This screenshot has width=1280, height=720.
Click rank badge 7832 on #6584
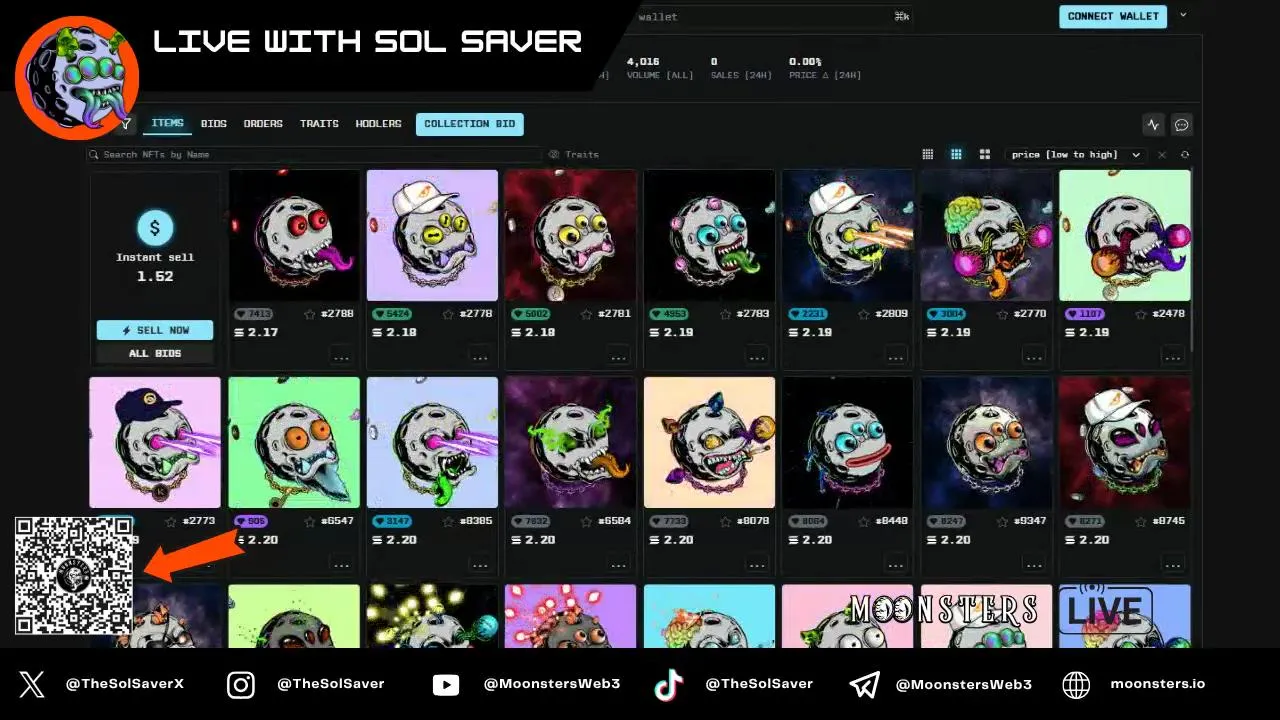[530, 521]
